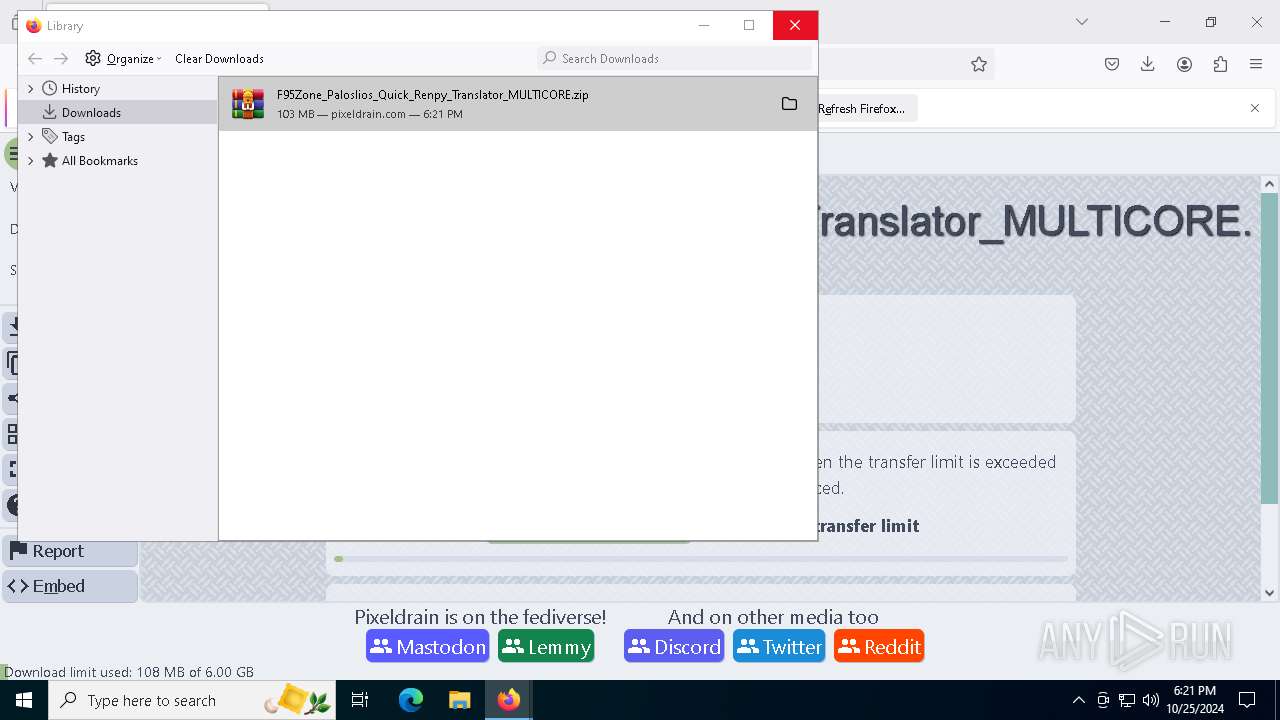Bookmark this page with star icon
Image resolution: width=1280 pixels, height=720 pixels.
tap(979, 64)
